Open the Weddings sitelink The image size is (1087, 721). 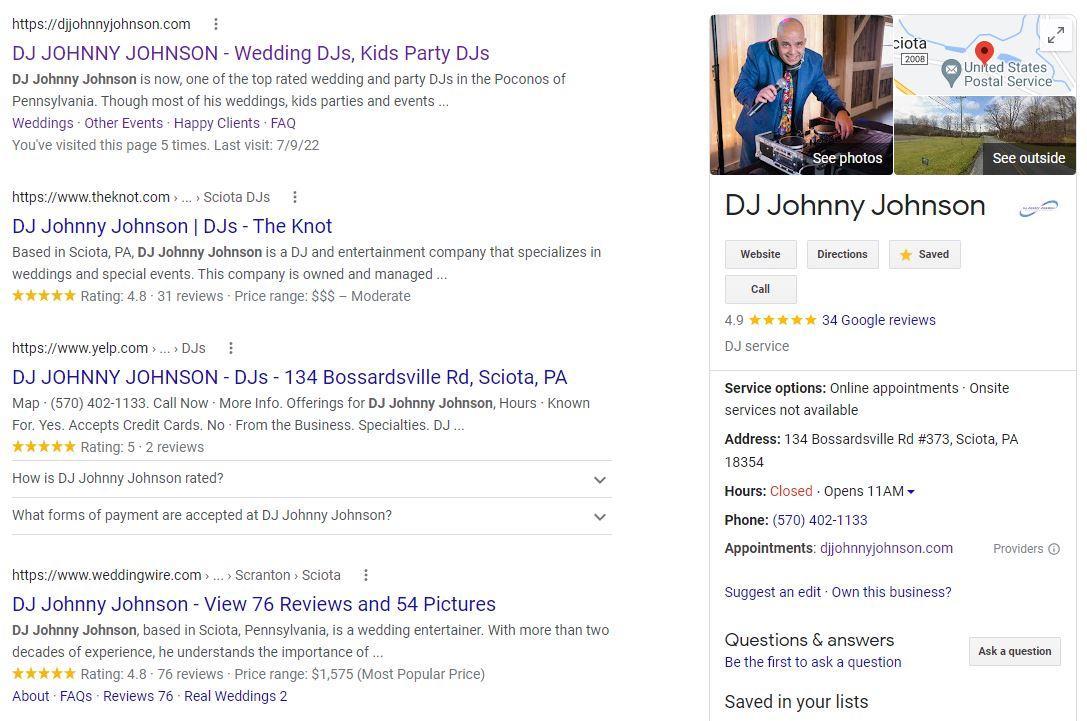click(x=42, y=123)
